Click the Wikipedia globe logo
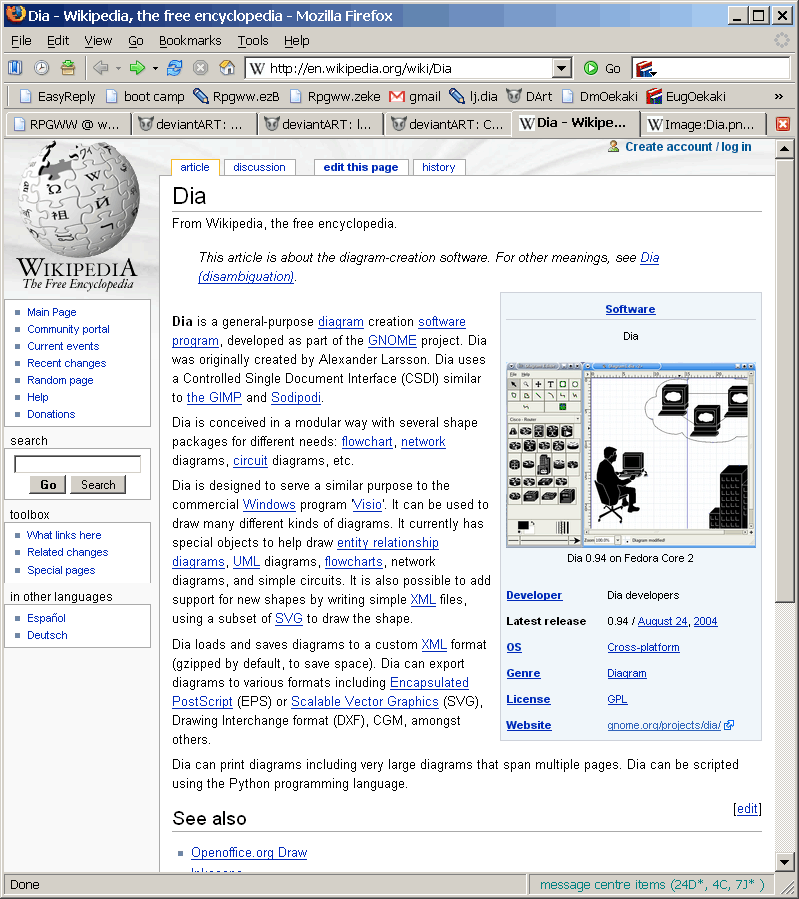Screen dimensions: 799x899 tap(78, 199)
